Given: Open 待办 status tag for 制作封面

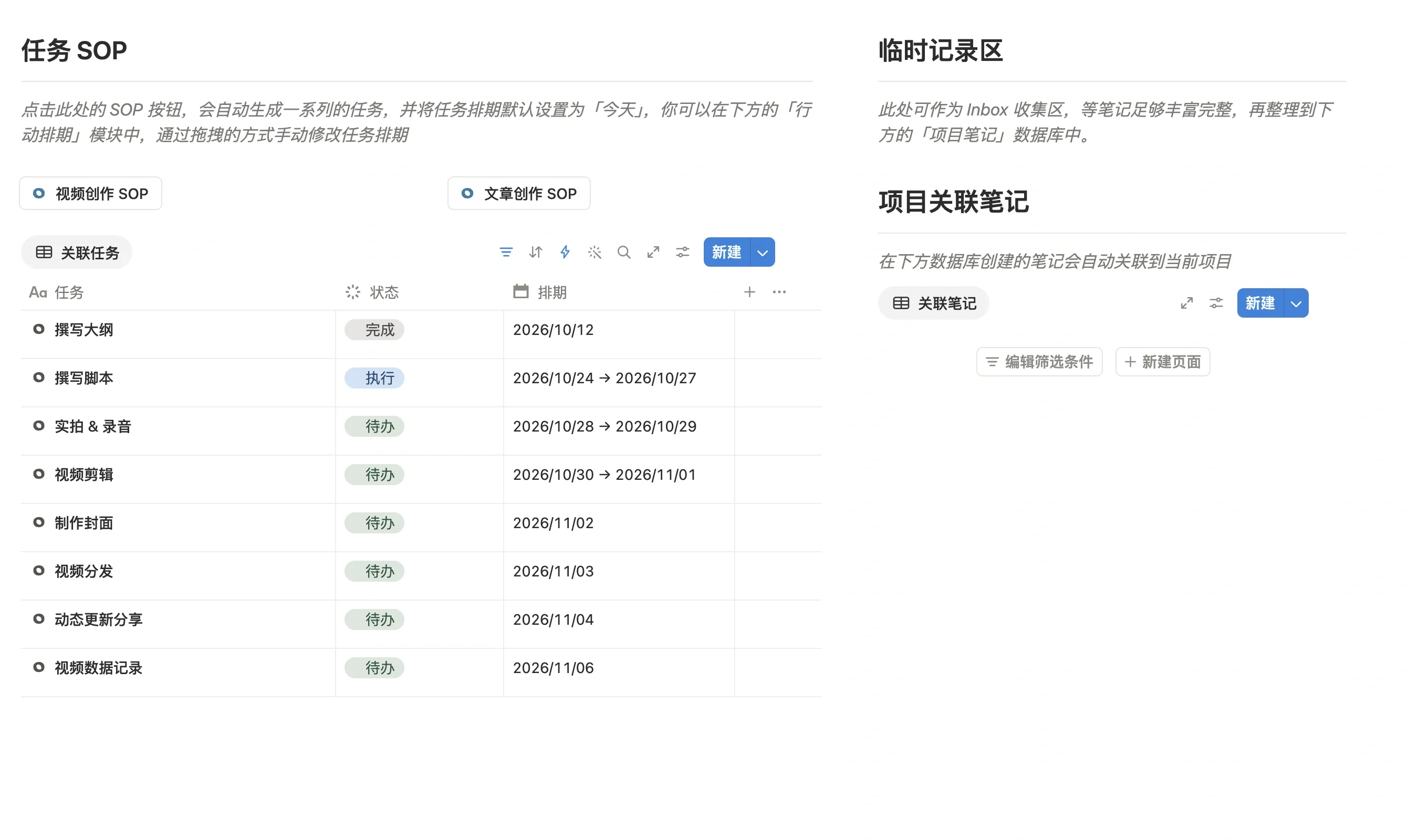Looking at the screenshot, I should (x=374, y=523).
